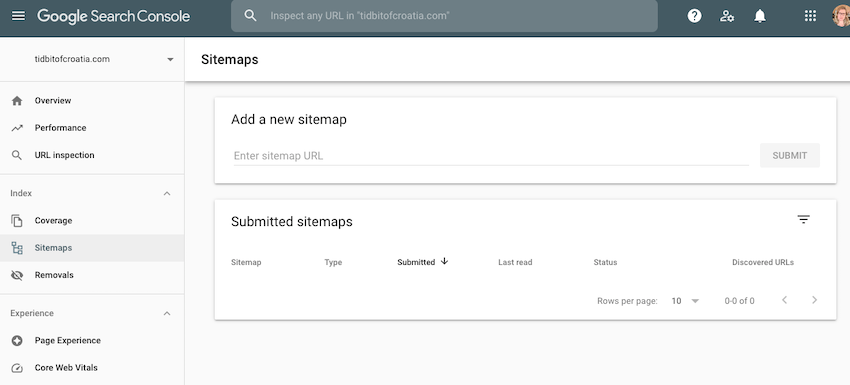The image size is (850, 385).
Task: Open the hamburger main menu
Action: (x=18, y=16)
